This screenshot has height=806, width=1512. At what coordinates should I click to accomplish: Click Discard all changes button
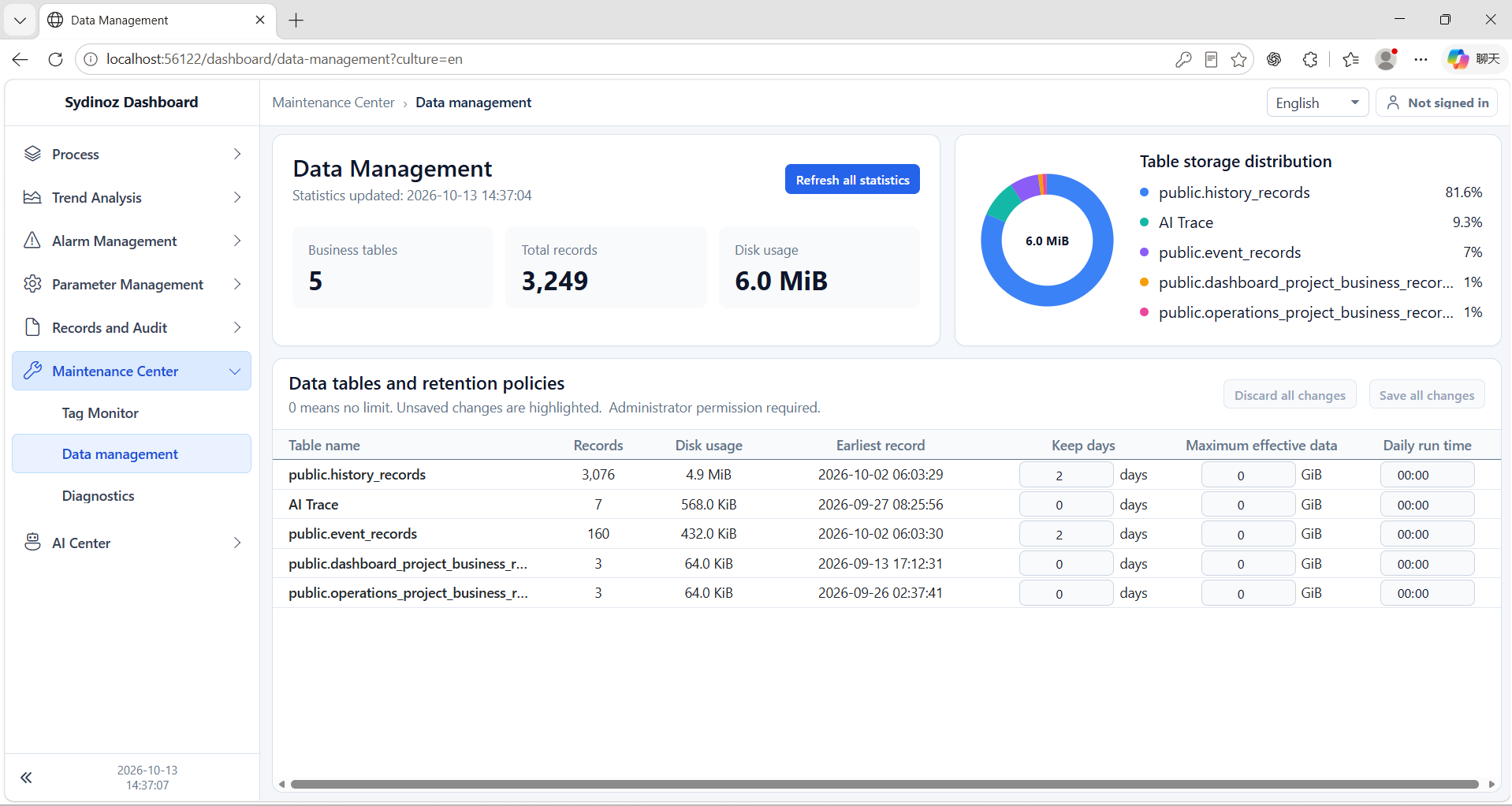click(1290, 395)
